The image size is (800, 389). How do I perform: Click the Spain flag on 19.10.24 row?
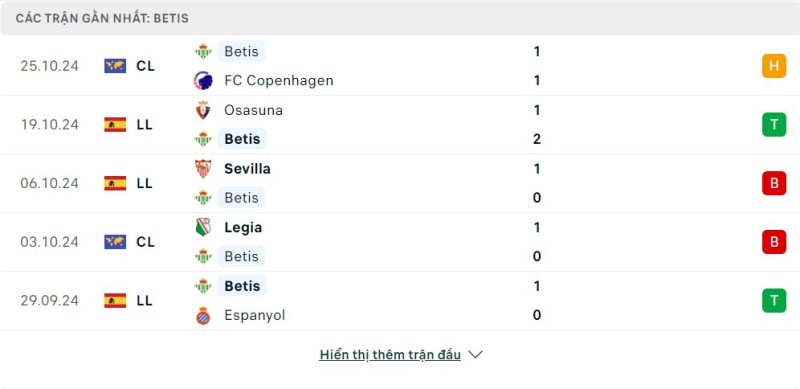click(115, 125)
